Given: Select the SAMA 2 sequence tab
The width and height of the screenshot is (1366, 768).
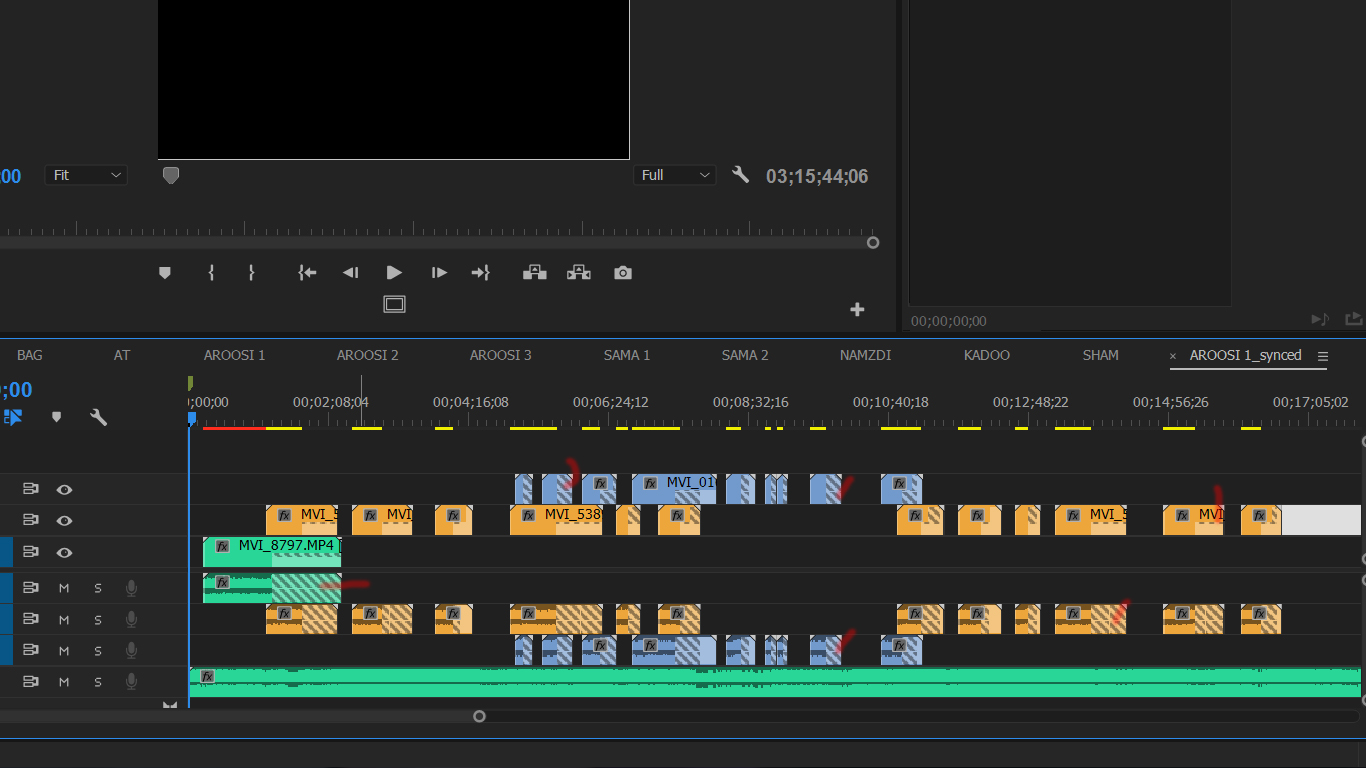Looking at the screenshot, I should click(x=745, y=355).
